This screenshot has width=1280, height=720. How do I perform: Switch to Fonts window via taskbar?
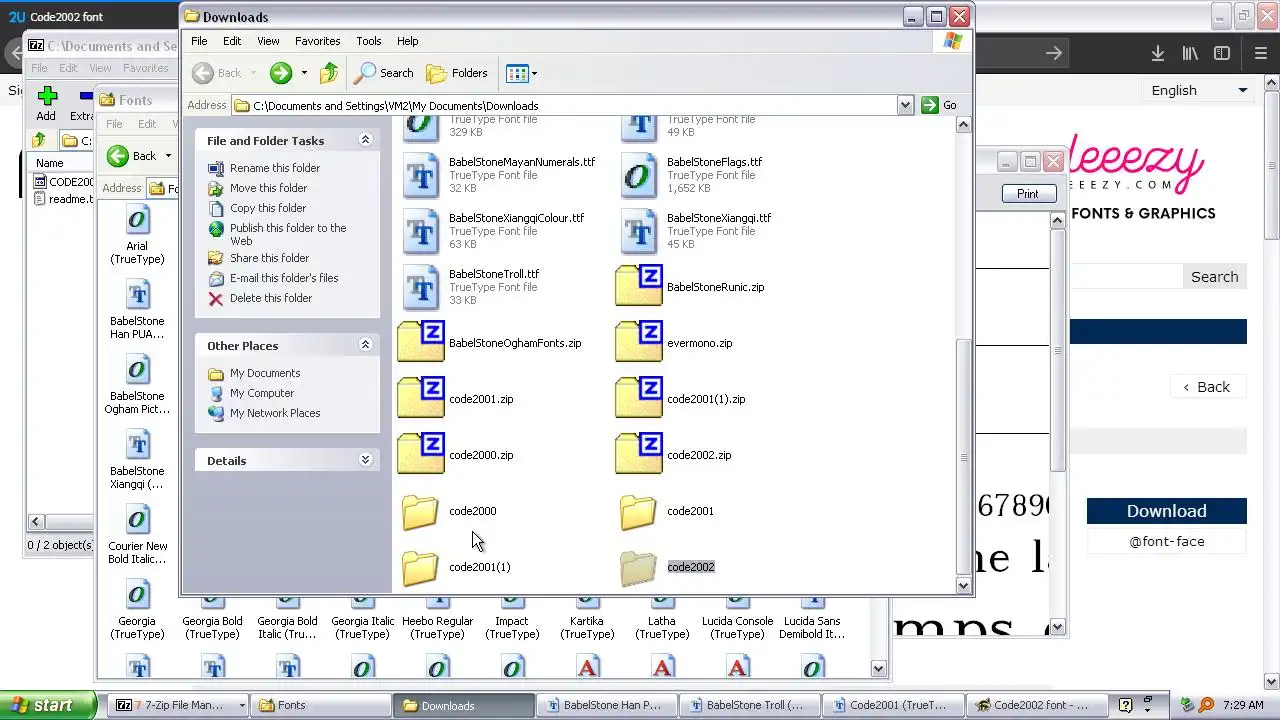320,705
